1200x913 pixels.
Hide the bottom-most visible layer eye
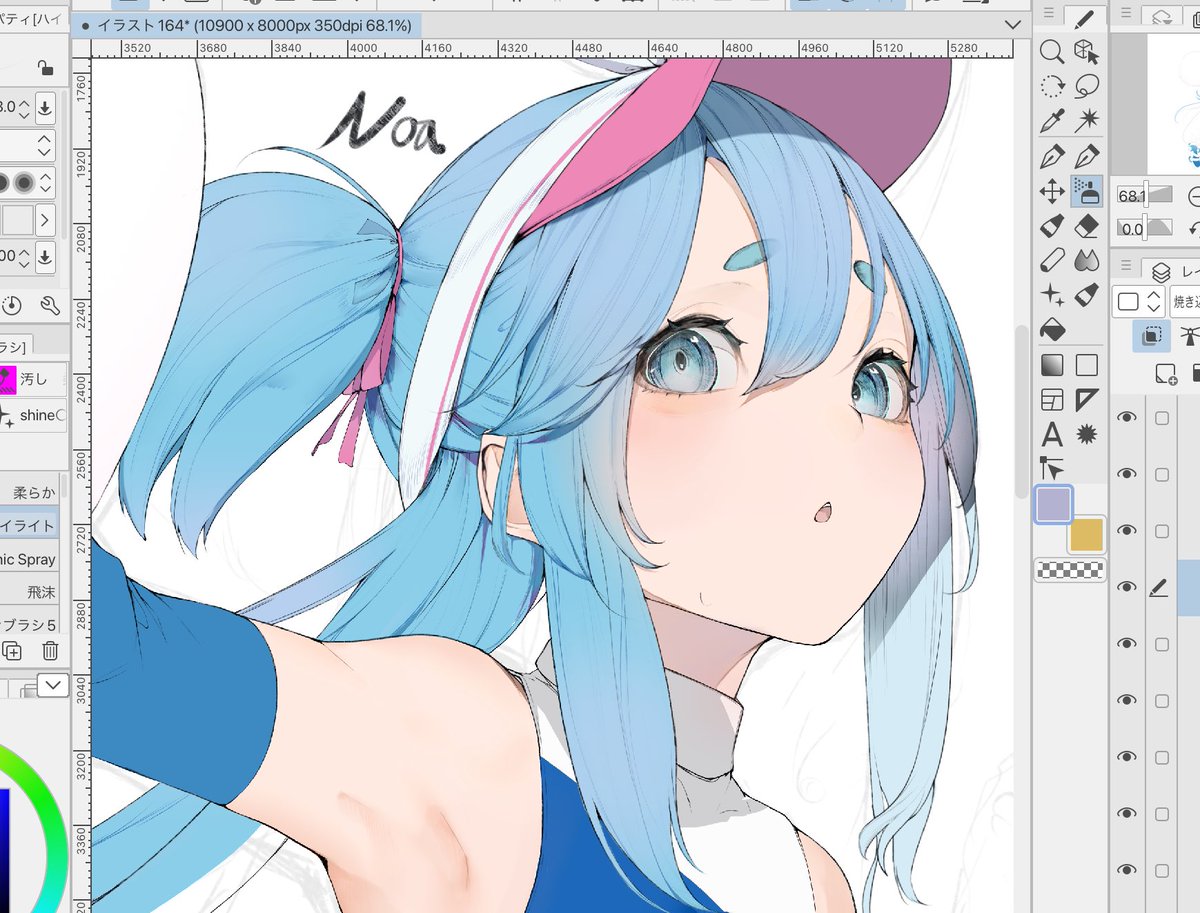tap(1128, 870)
